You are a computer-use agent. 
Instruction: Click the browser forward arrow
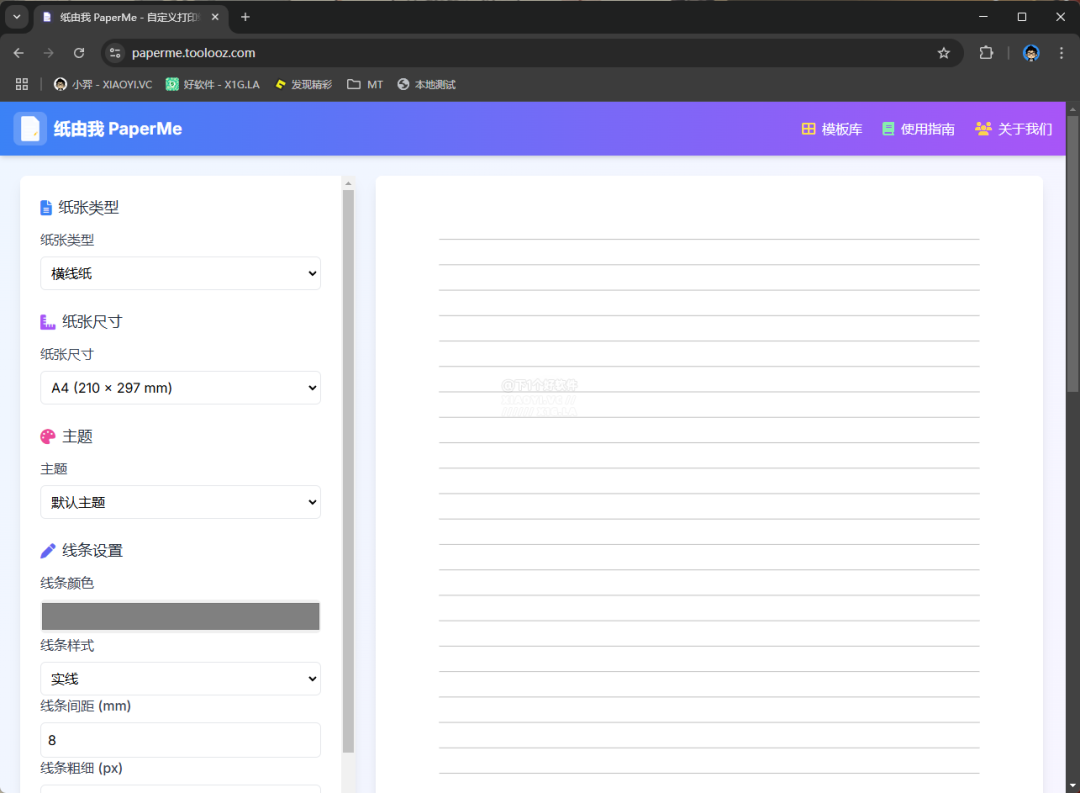pos(48,53)
